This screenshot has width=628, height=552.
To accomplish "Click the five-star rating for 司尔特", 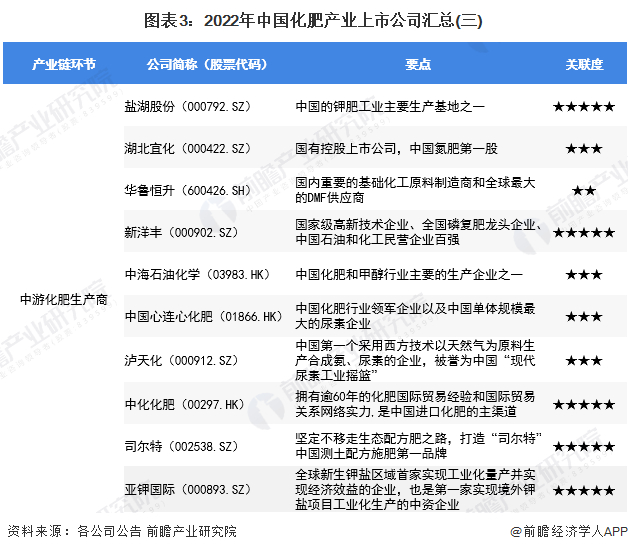I will (x=584, y=446).
